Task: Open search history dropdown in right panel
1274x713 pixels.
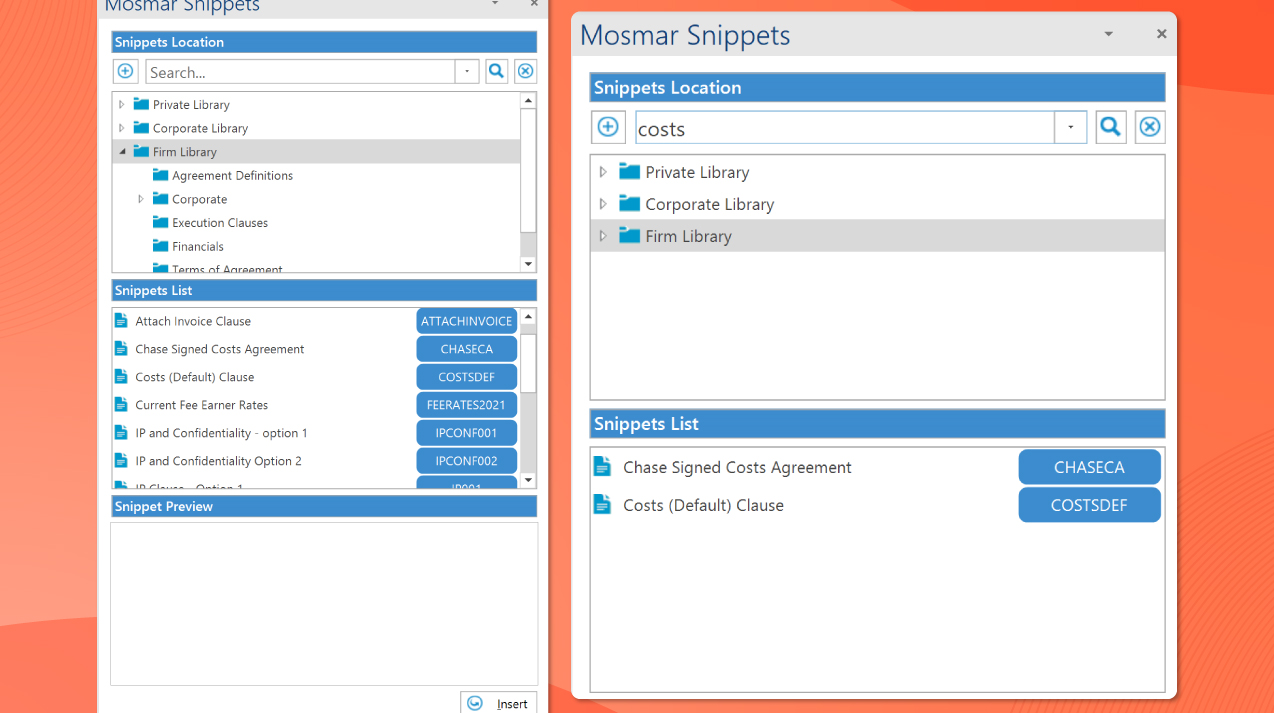Action: (x=1071, y=128)
